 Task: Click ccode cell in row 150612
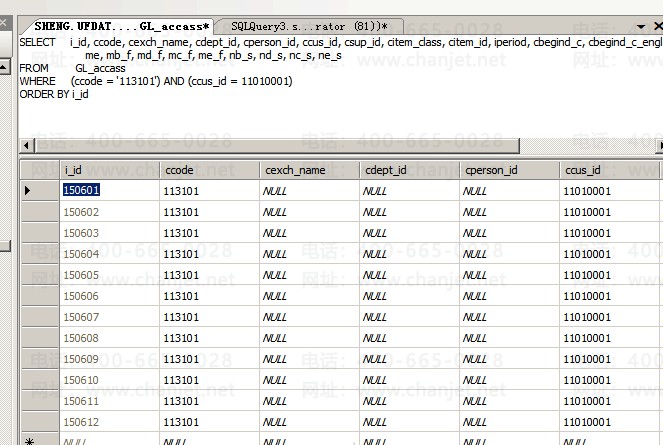click(x=209, y=422)
